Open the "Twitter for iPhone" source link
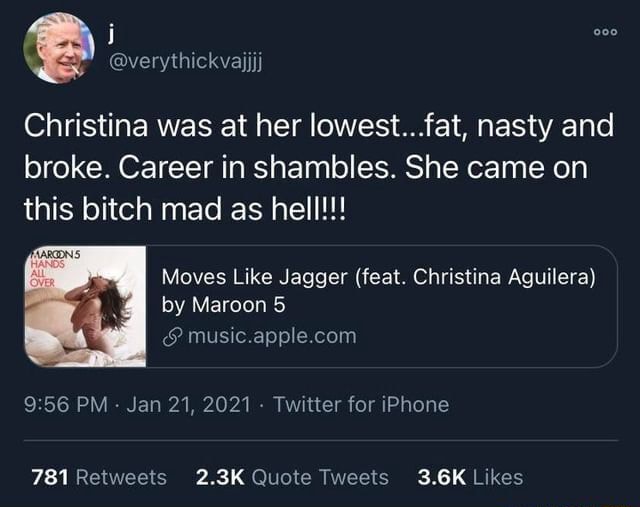This screenshot has height=507, width=640. [x=360, y=404]
